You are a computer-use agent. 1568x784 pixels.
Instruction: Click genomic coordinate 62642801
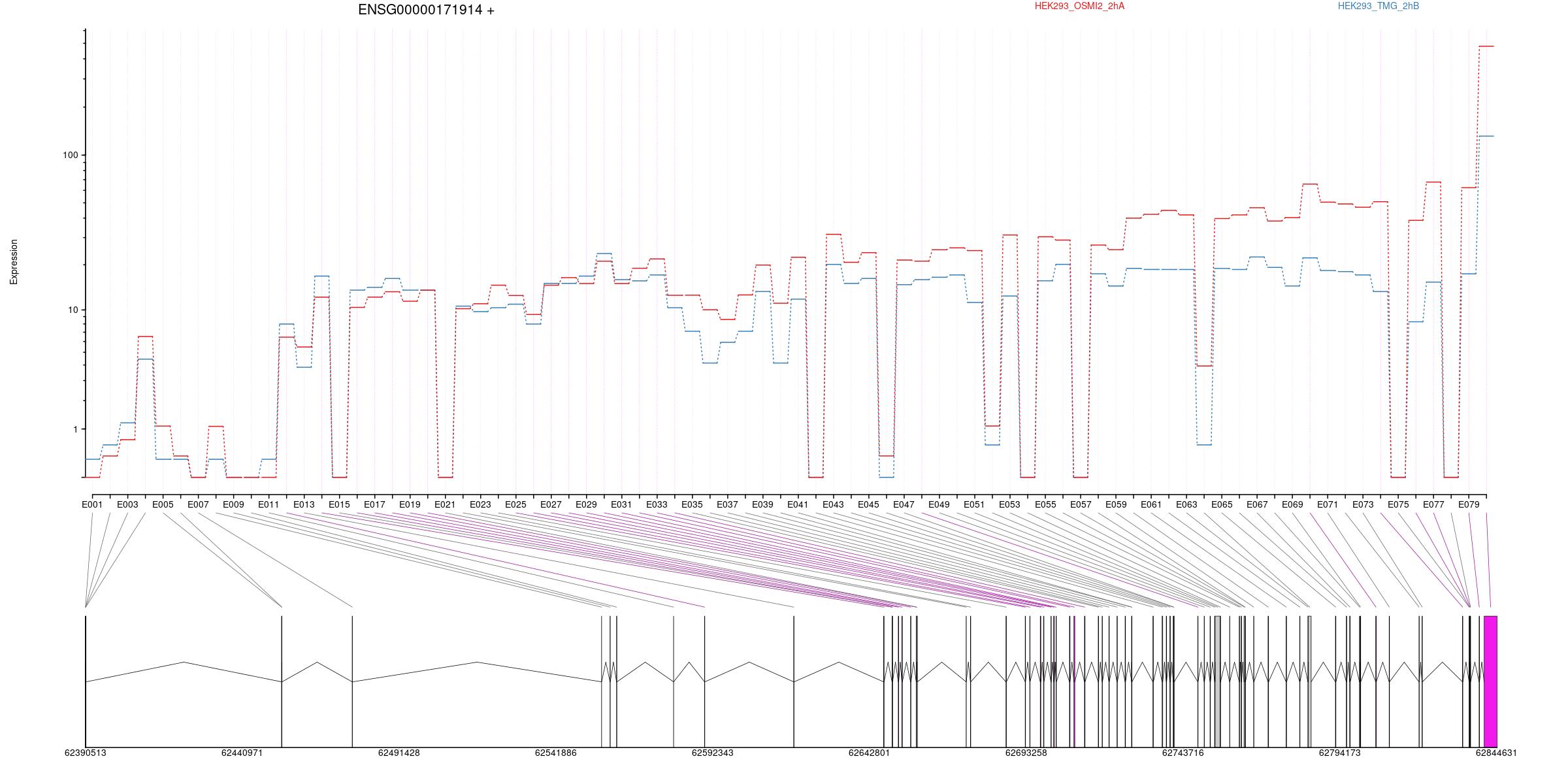pos(869,753)
